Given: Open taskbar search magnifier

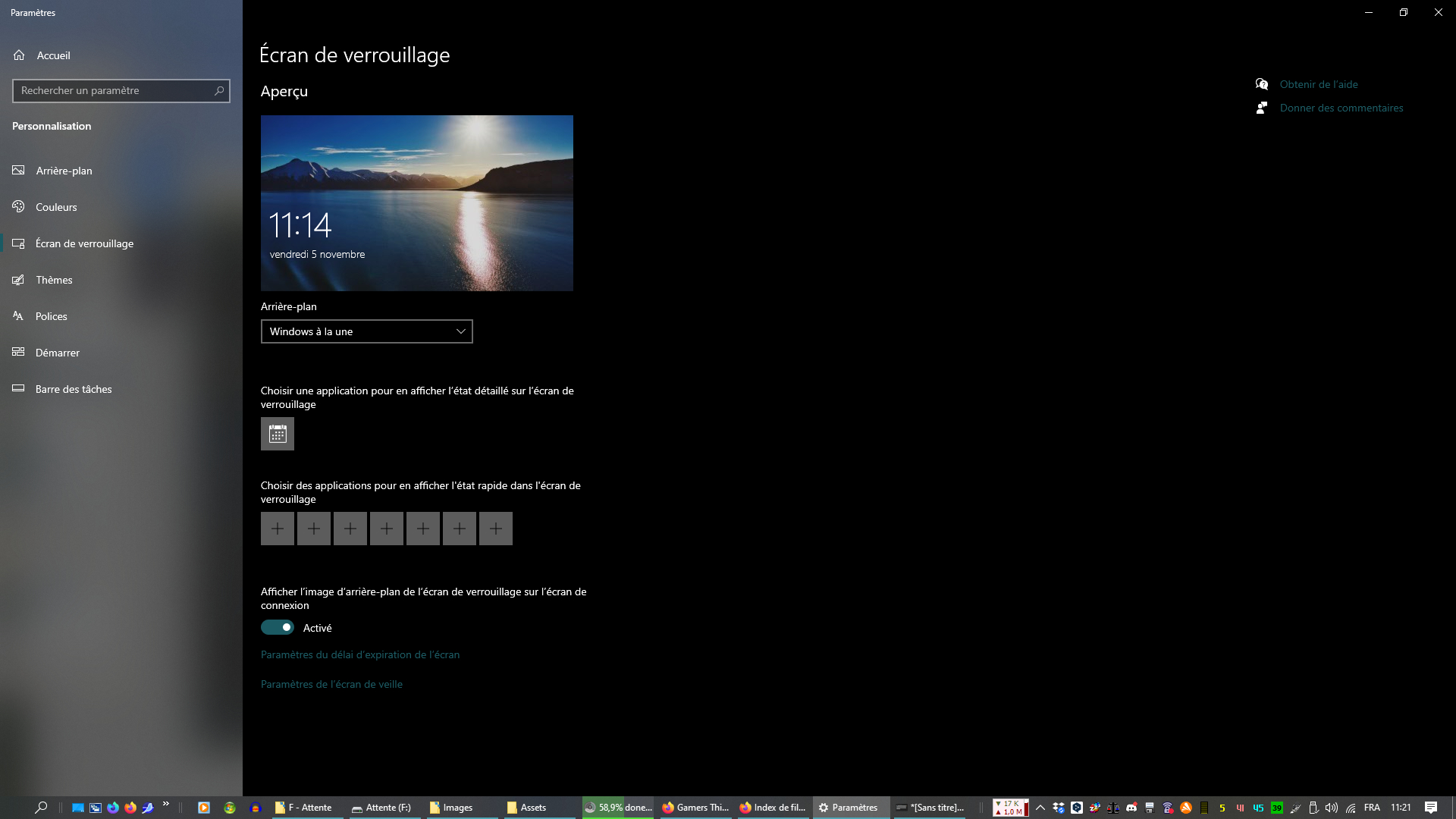Looking at the screenshot, I should 41,808.
